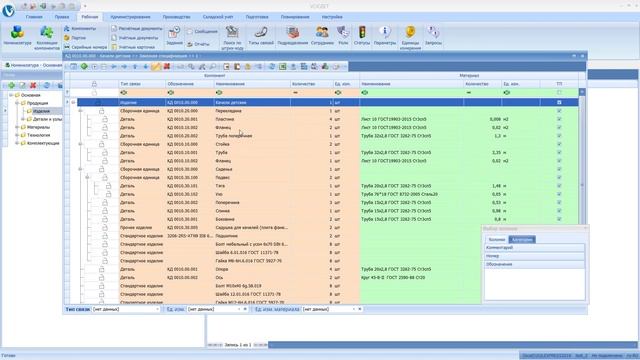Screen dimensions: 640x360
Task: Open Учетные карточки ribbon item
Action: pos(133,47)
